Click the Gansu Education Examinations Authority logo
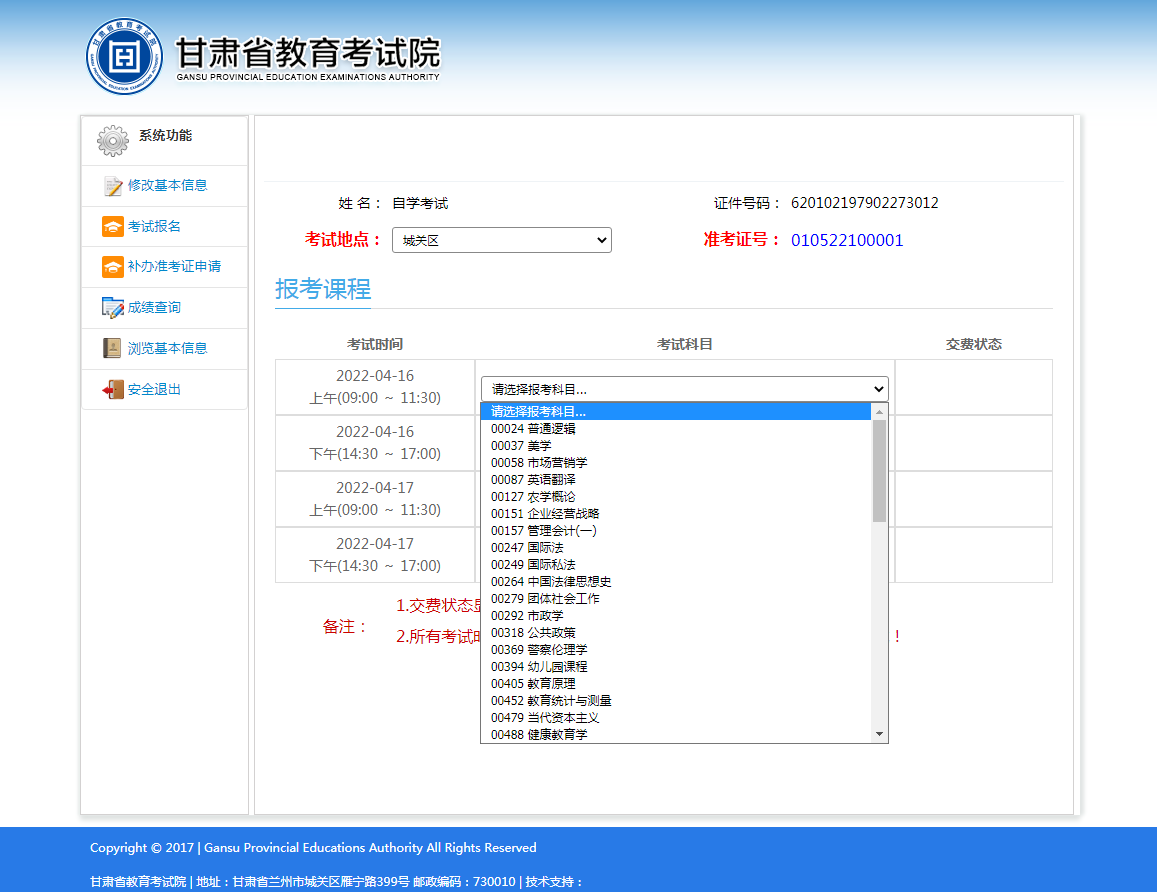This screenshot has width=1157, height=892. 123,57
